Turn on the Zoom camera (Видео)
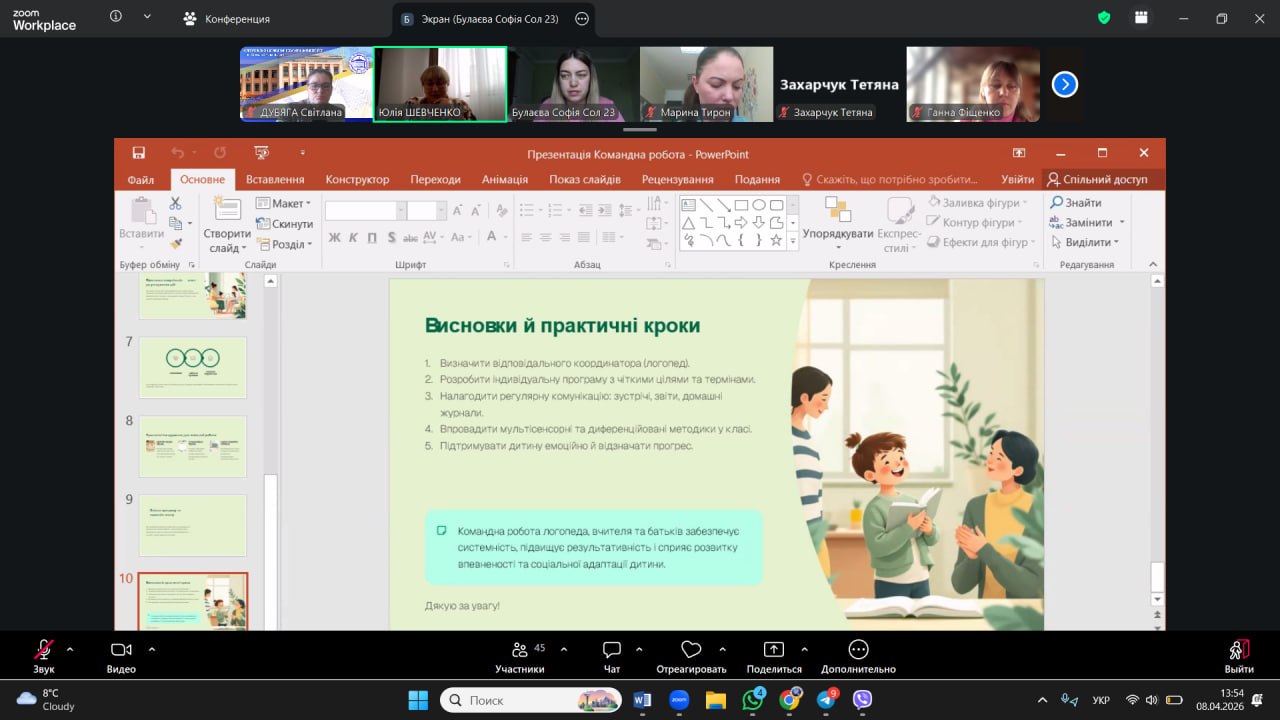This screenshot has height=720, width=1280. point(121,650)
